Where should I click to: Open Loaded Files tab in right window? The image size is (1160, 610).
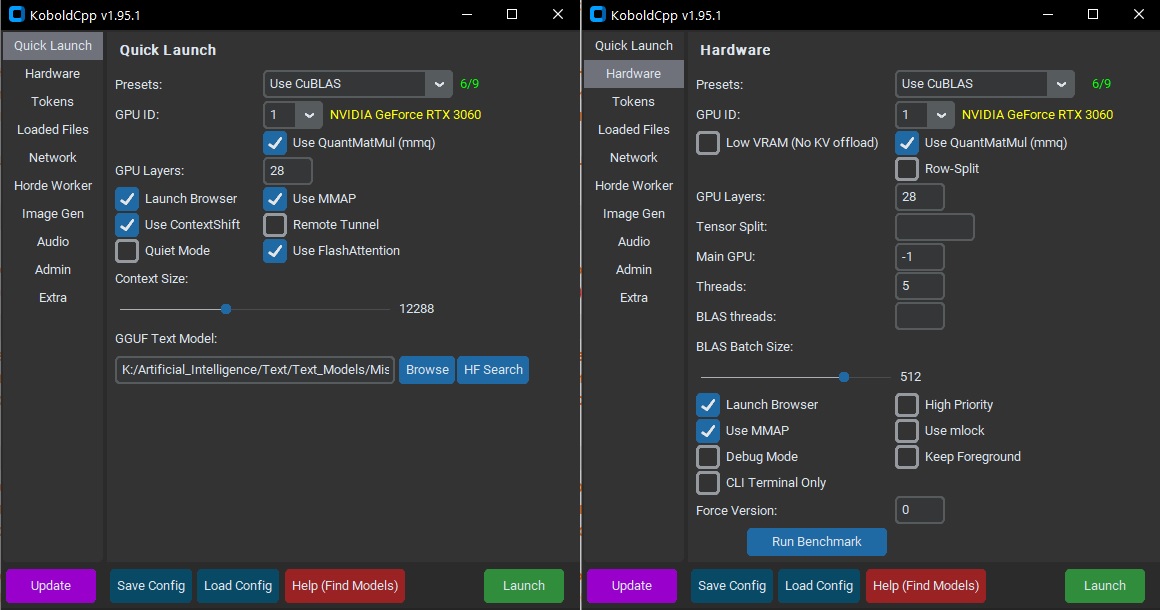pyautogui.click(x=634, y=130)
